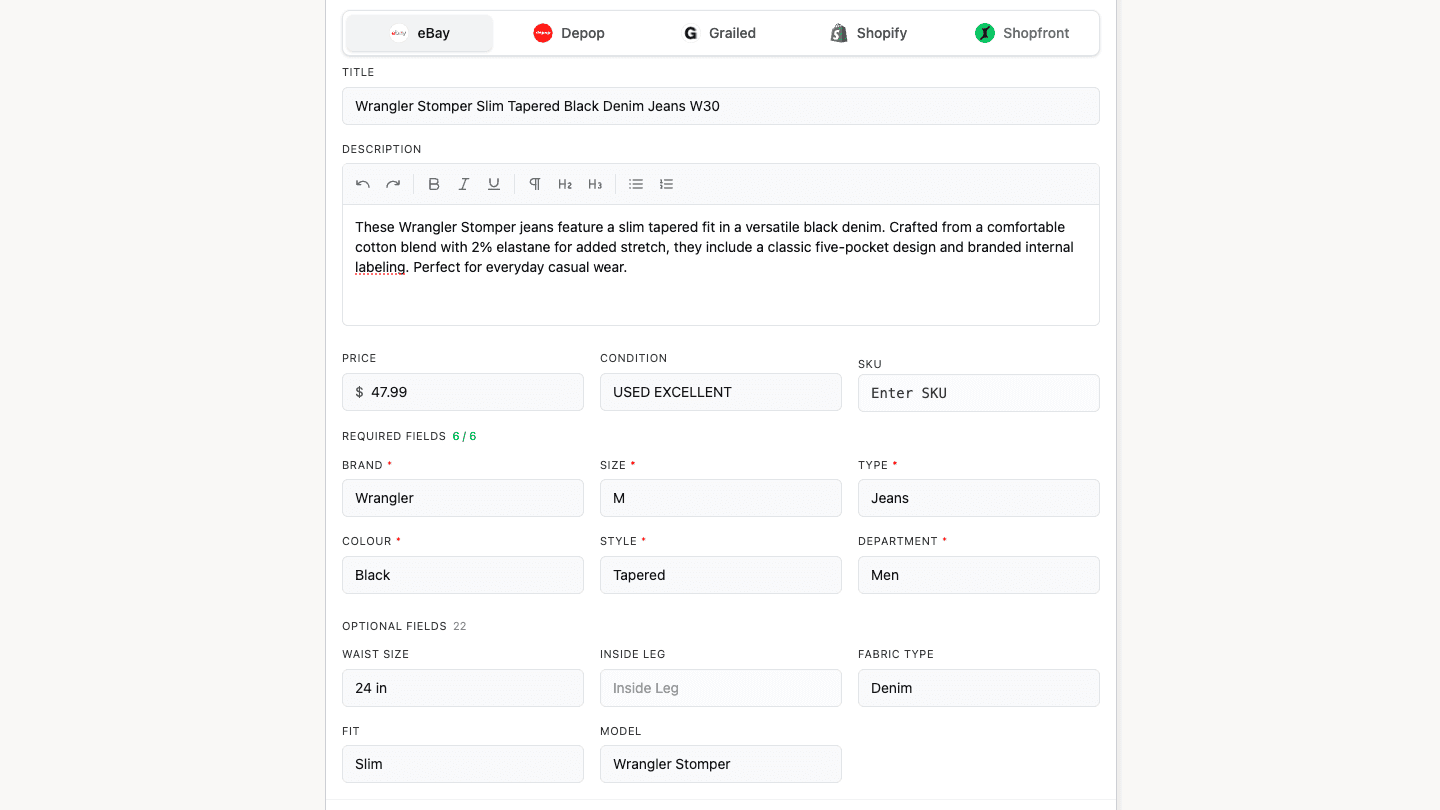Open the Condition field USED EXCELLENT
The image size is (1440, 810).
(721, 392)
